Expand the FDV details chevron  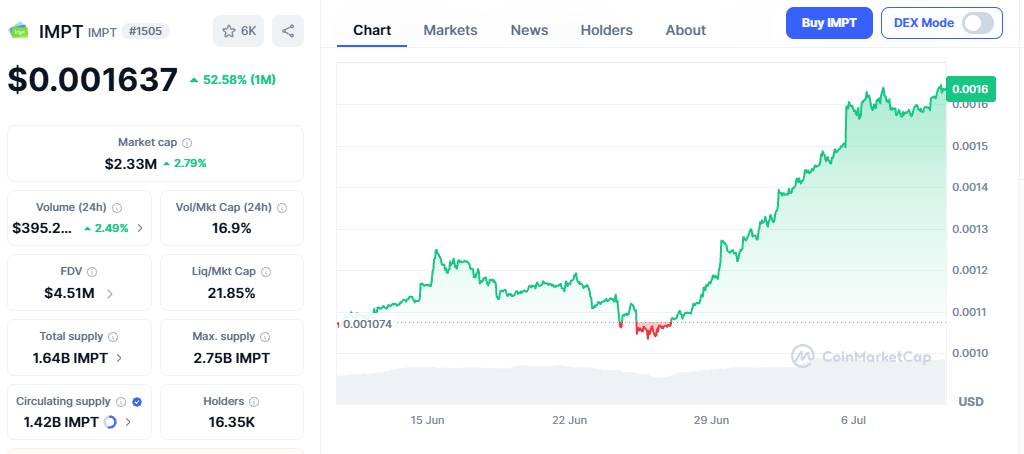(110, 294)
